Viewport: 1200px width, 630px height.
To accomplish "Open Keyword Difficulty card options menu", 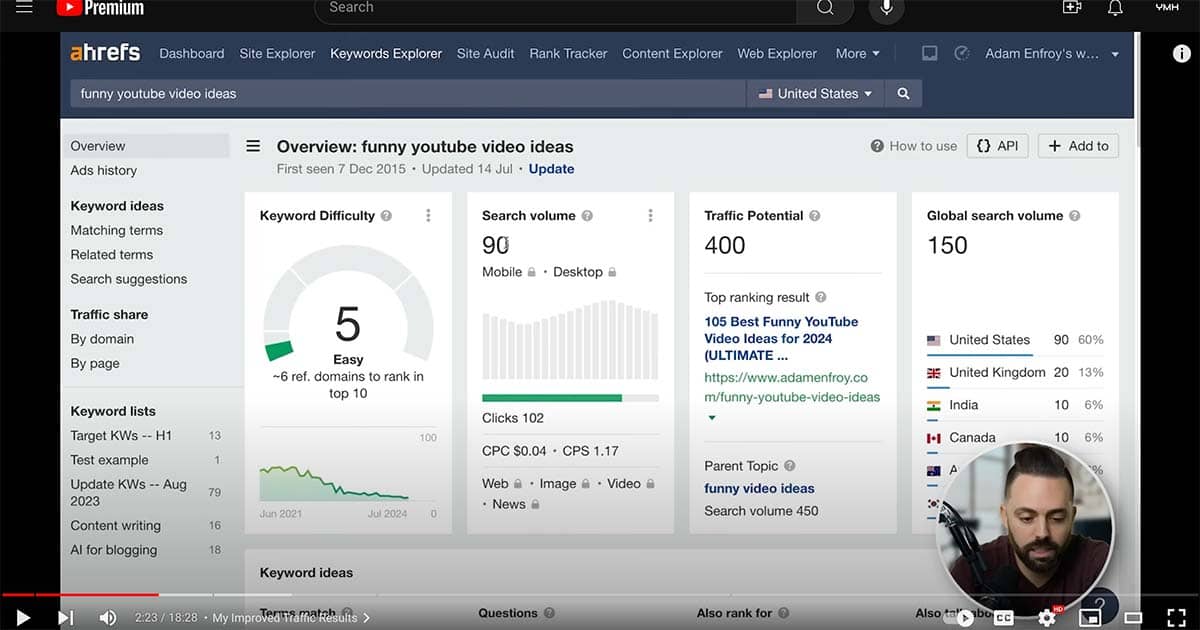I will (x=428, y=215).
